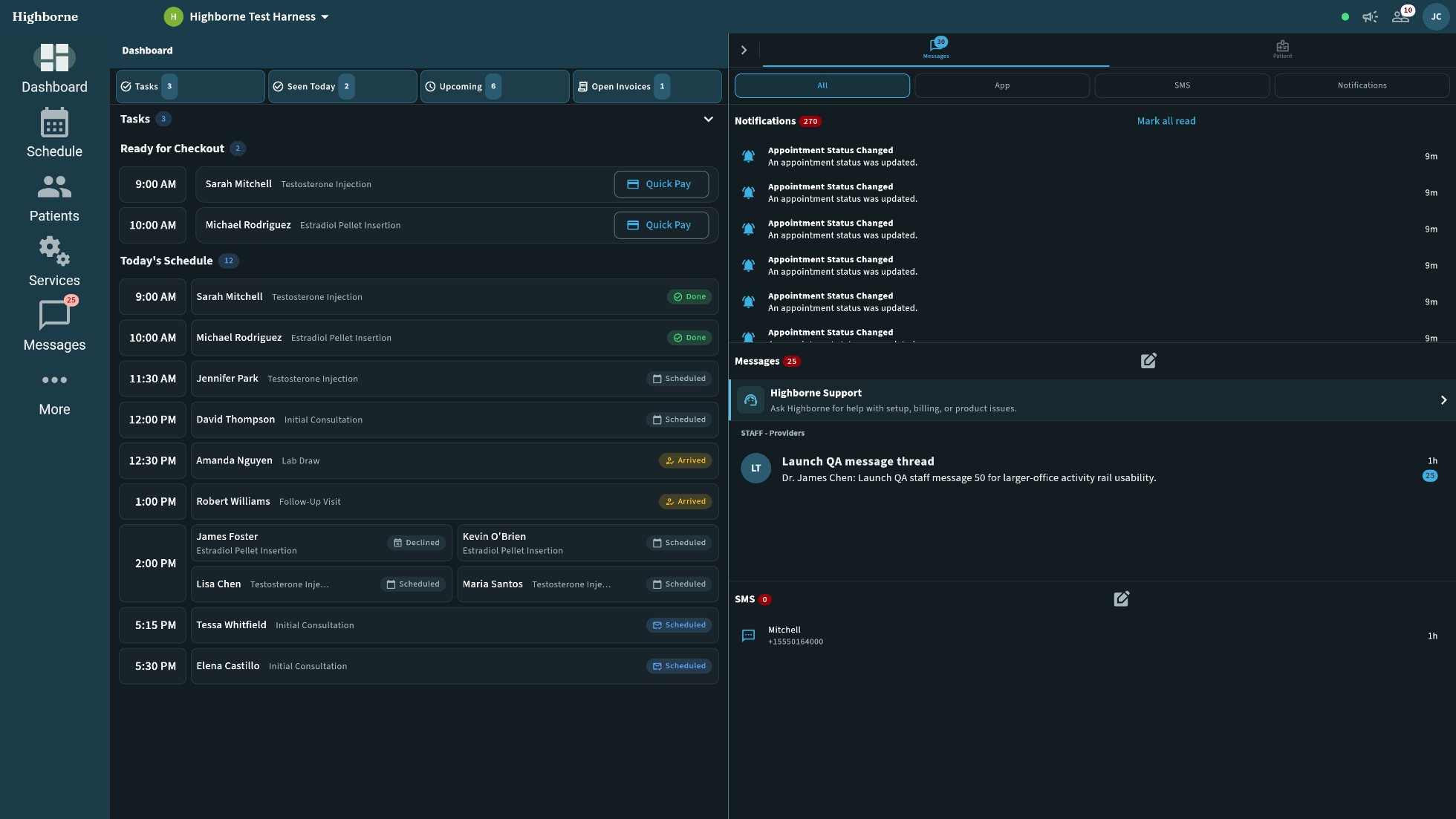Image resolution: width=1456 pixels, height=819 pixels.
Task: Switch to the Messages panel tab
Action: (x=936, y=48)
